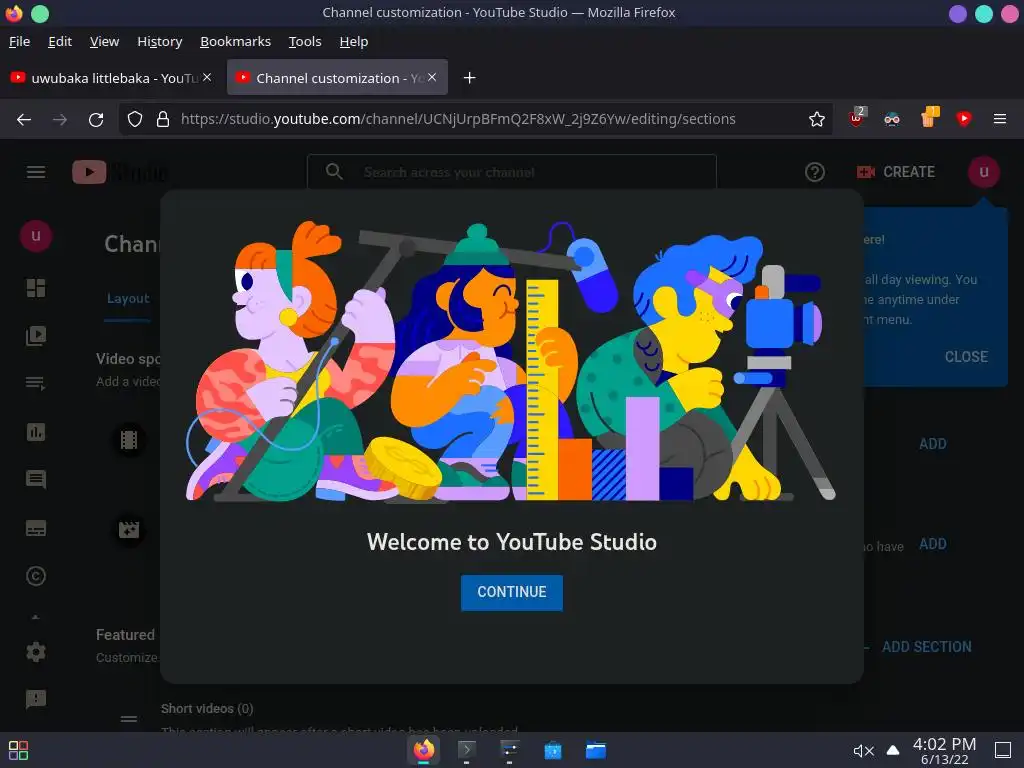Click the CREATE button
The width and height of the screenshot is (1024, 768).
coord(896,172)
